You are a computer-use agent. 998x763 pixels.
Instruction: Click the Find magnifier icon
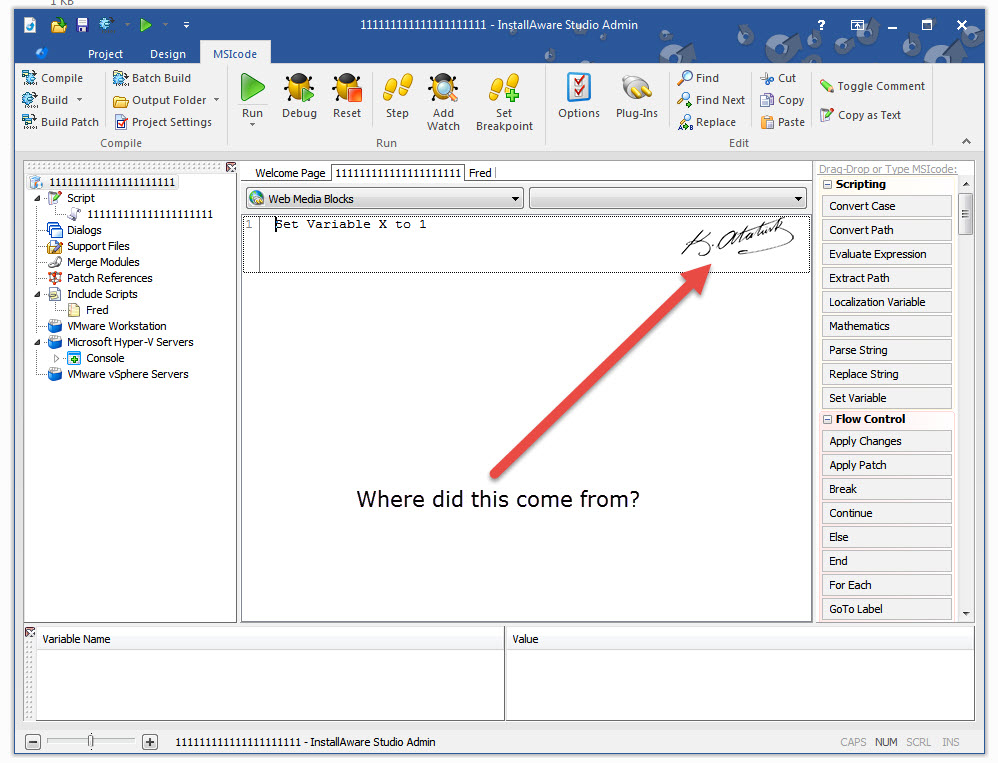pyautogui.click(x=685, y=78)
